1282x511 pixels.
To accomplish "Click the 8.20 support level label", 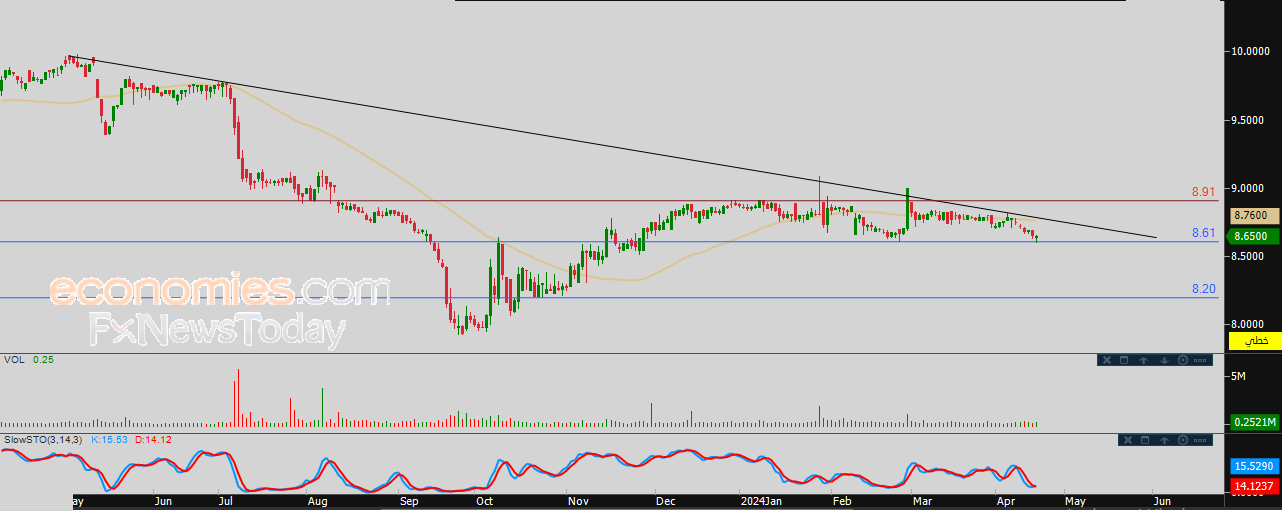I will 1203,288.
